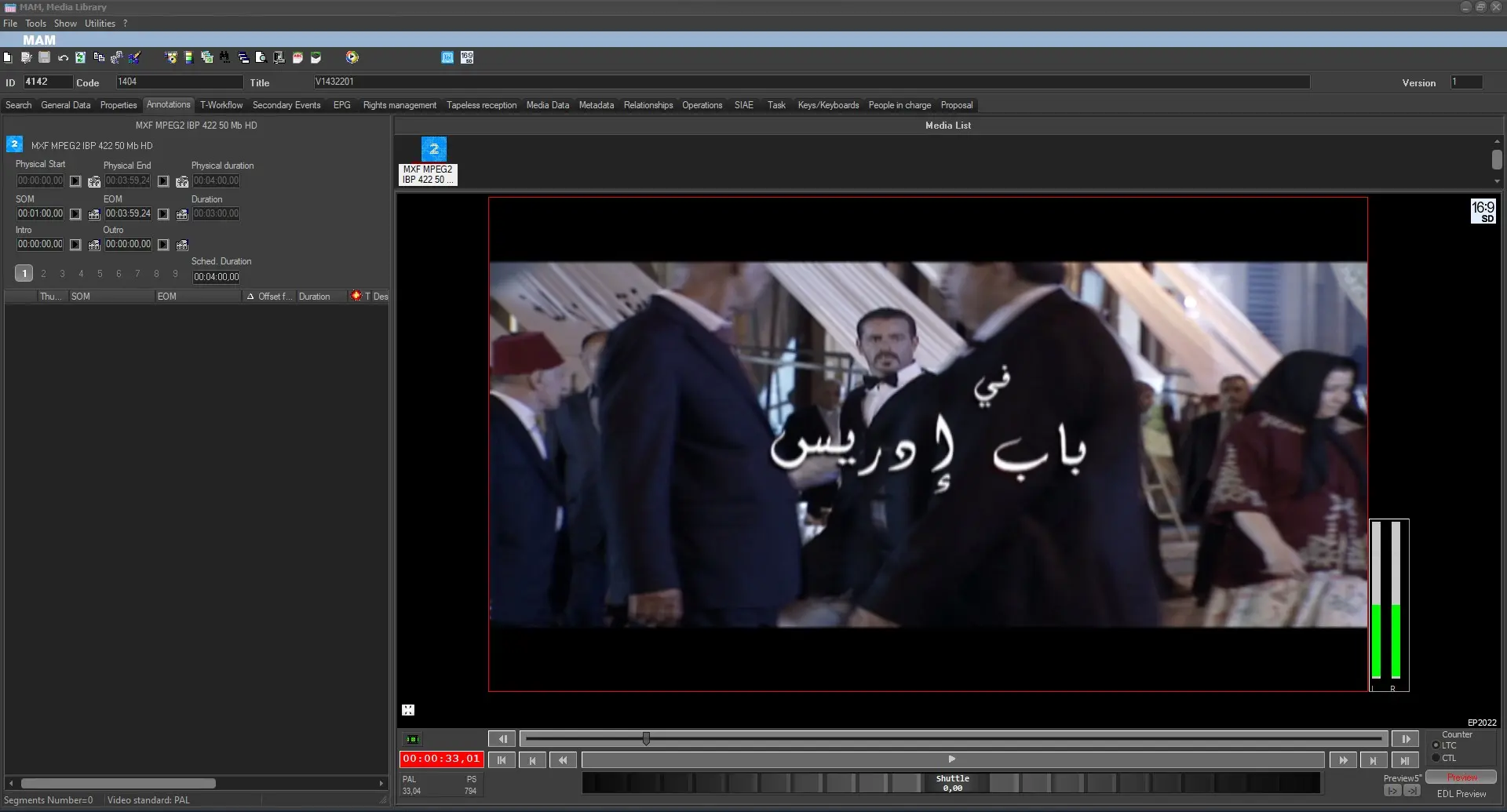
Task: Select segment page 1 button
Action: pyautogui.click(x=24, y=274)
